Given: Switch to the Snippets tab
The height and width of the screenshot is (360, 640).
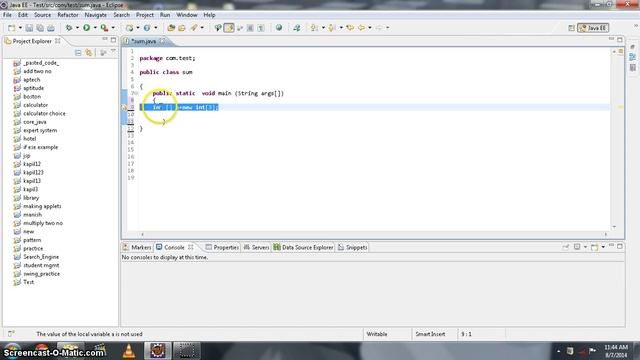Looking at the screenshot, I should (x=353, y=247).
